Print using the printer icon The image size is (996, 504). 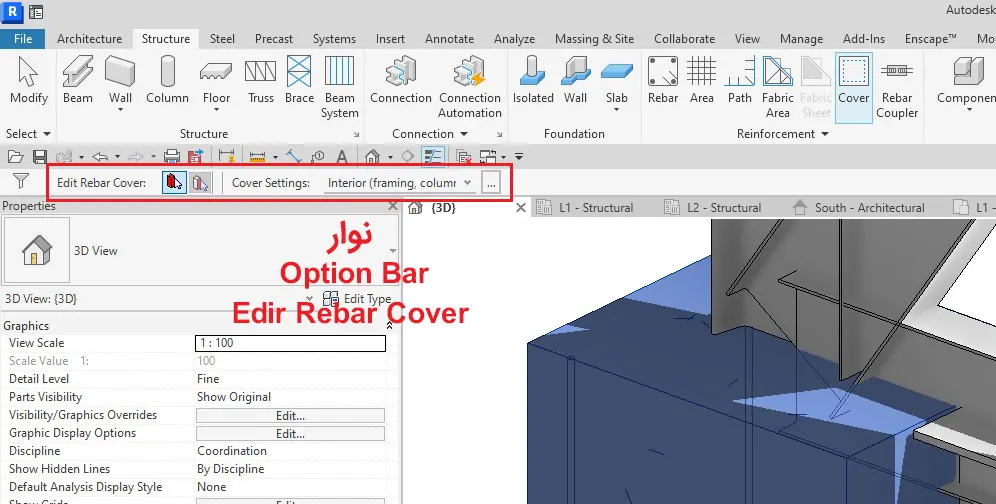click(x=172, y=156)
